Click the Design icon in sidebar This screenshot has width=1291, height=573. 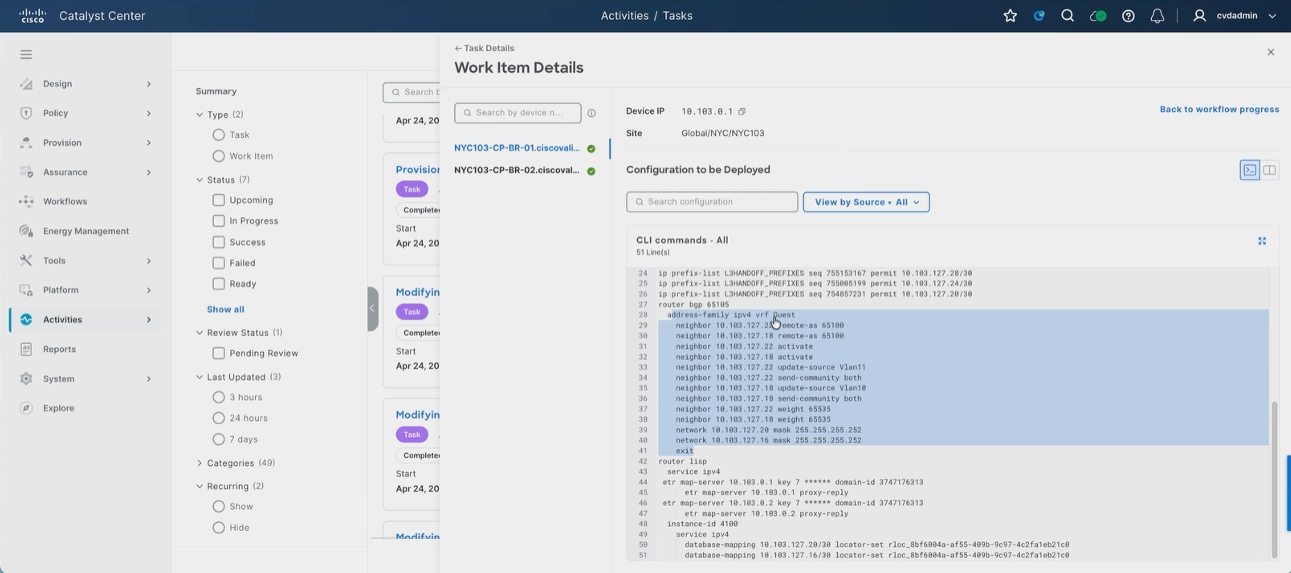tap(26, 84)
